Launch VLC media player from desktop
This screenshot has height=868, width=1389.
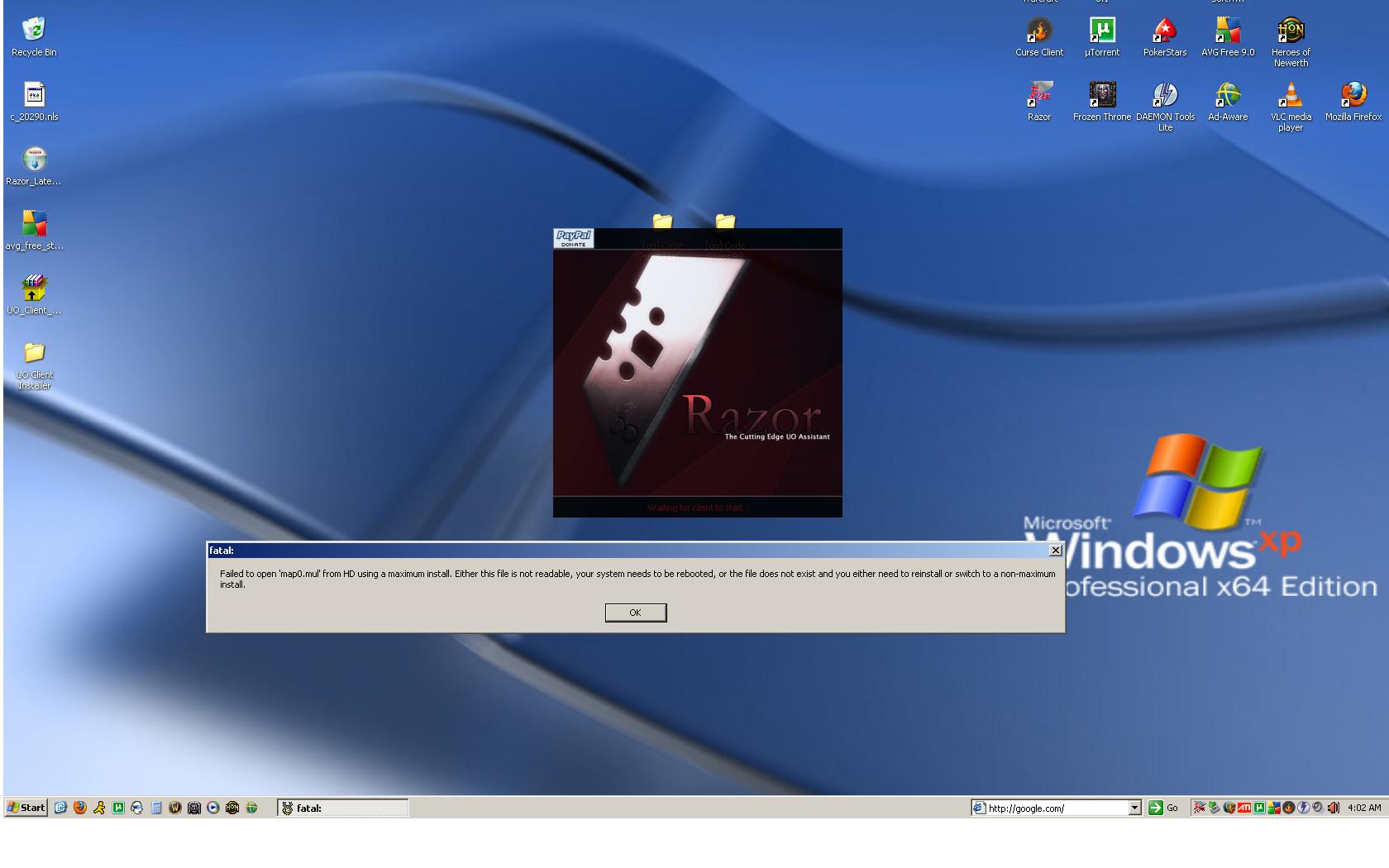click(1290, 96)
